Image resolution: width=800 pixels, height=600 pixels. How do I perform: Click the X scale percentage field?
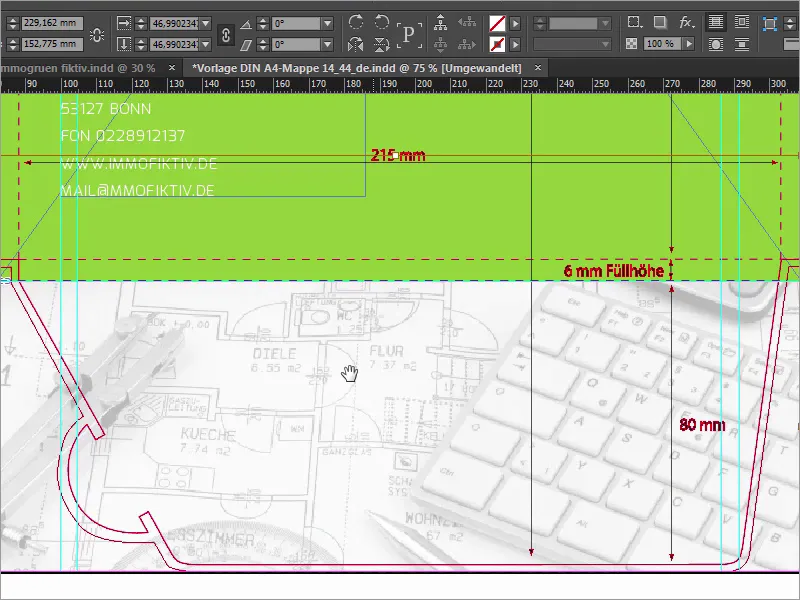174,23
